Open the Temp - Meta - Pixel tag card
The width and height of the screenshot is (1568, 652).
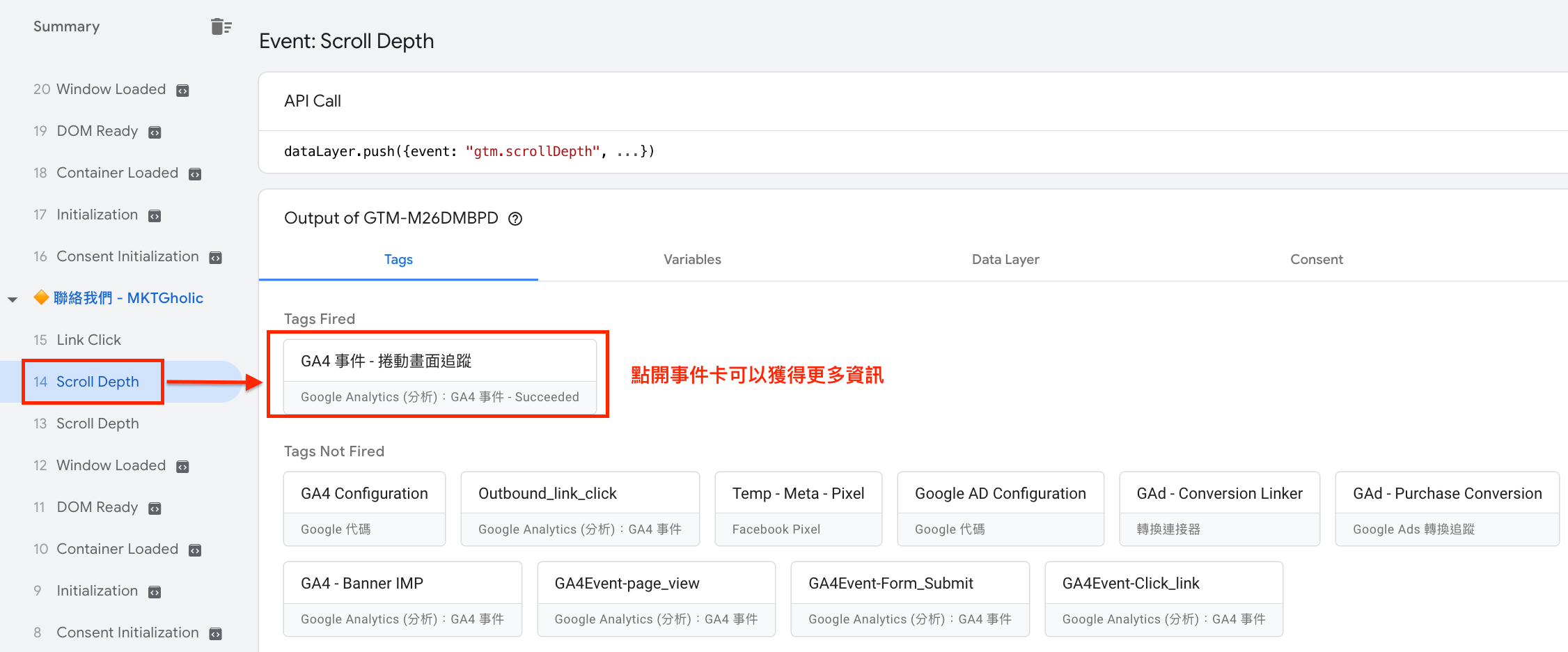[798, 509]
